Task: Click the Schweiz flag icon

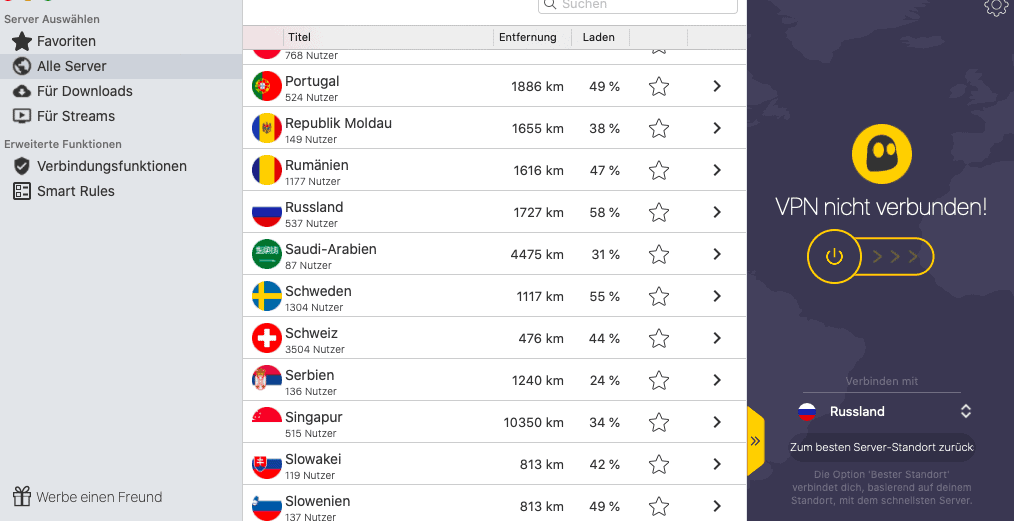Action: tap(266, 339)
